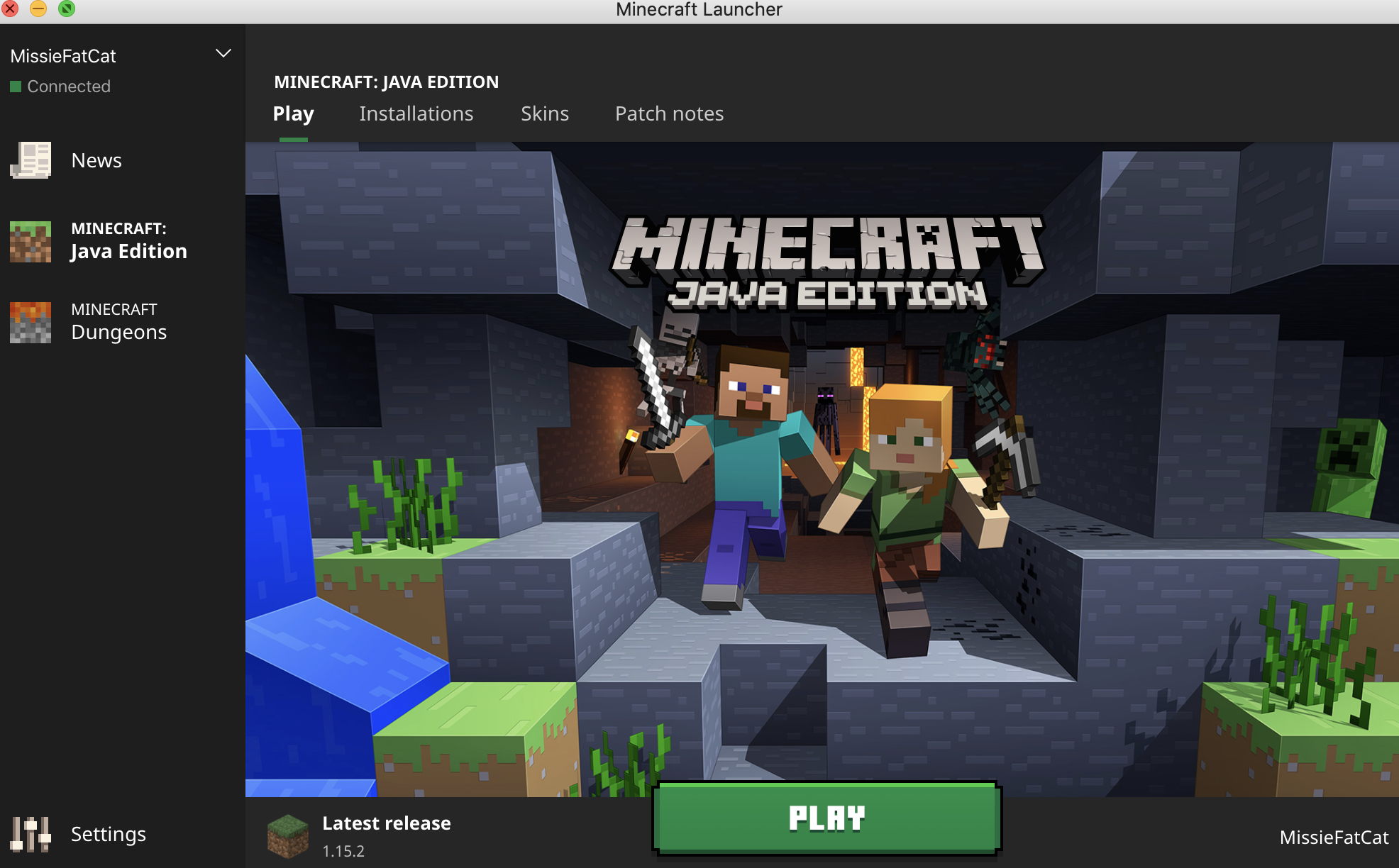Click the Minecraft Java Edition artwork logo

click(827, 262)
